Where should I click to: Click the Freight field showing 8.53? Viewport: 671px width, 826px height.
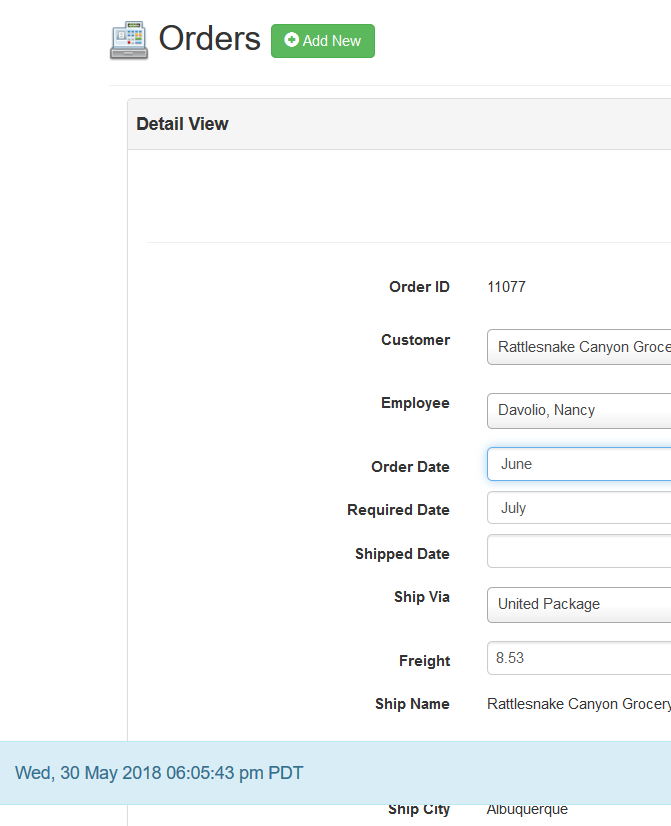point(580,658)
